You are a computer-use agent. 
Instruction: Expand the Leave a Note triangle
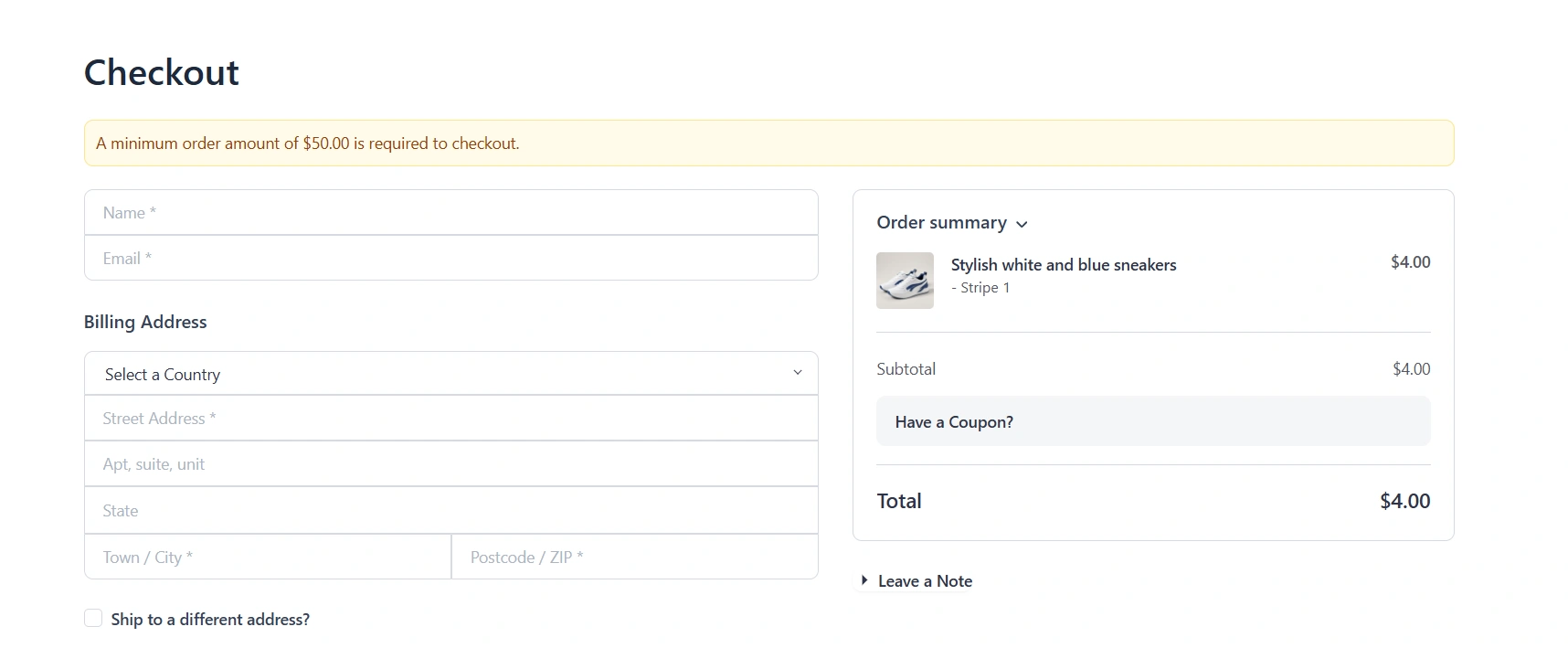tap(864, 580)
